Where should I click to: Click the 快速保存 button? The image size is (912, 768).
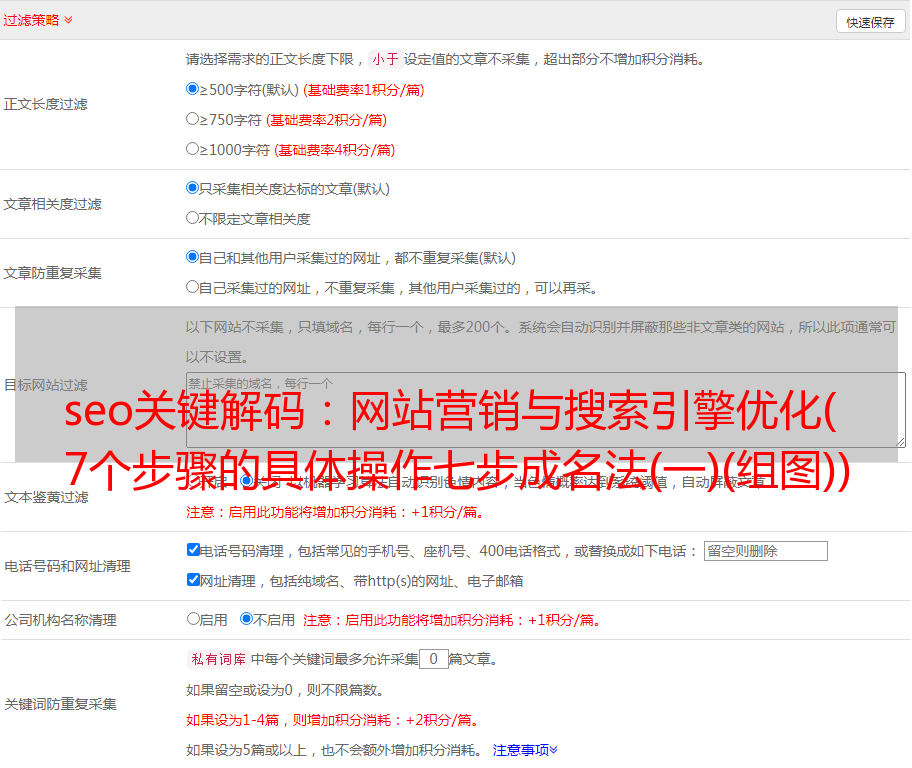click(871, 22)
